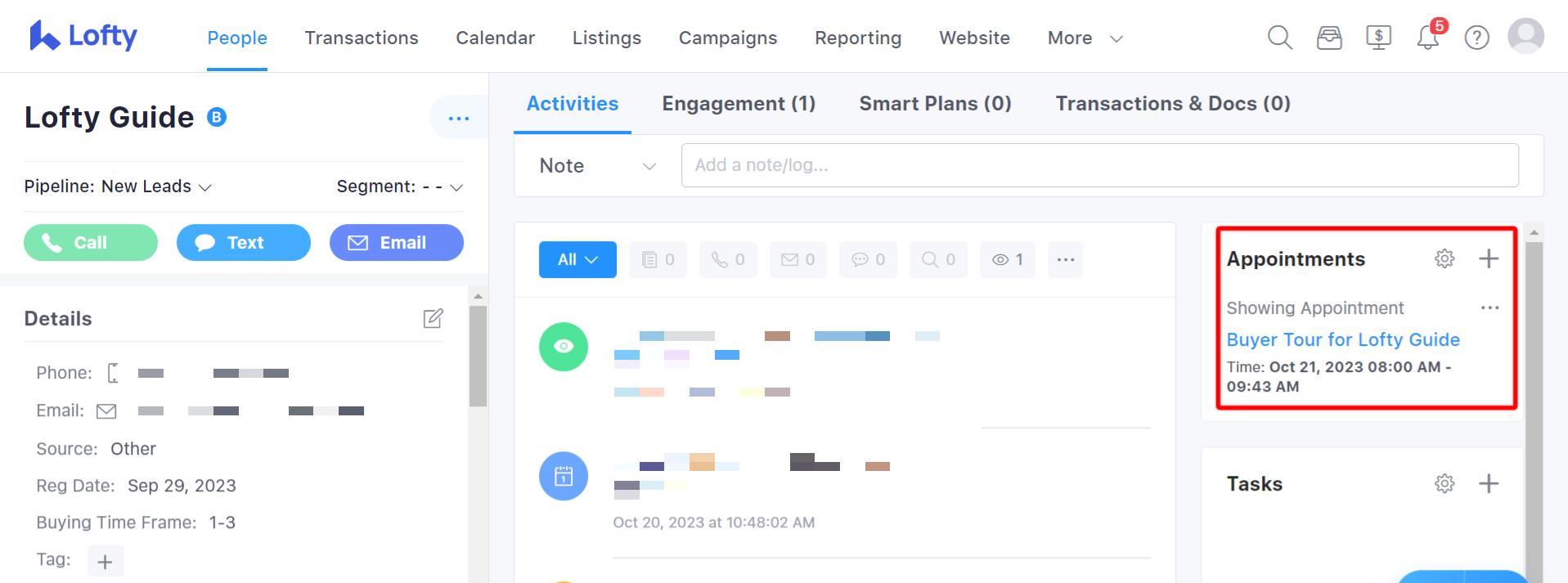Edit Details with the pencil icon
Screen dimensions: 1568x583
pyautogui.click(x=433, y=318)
